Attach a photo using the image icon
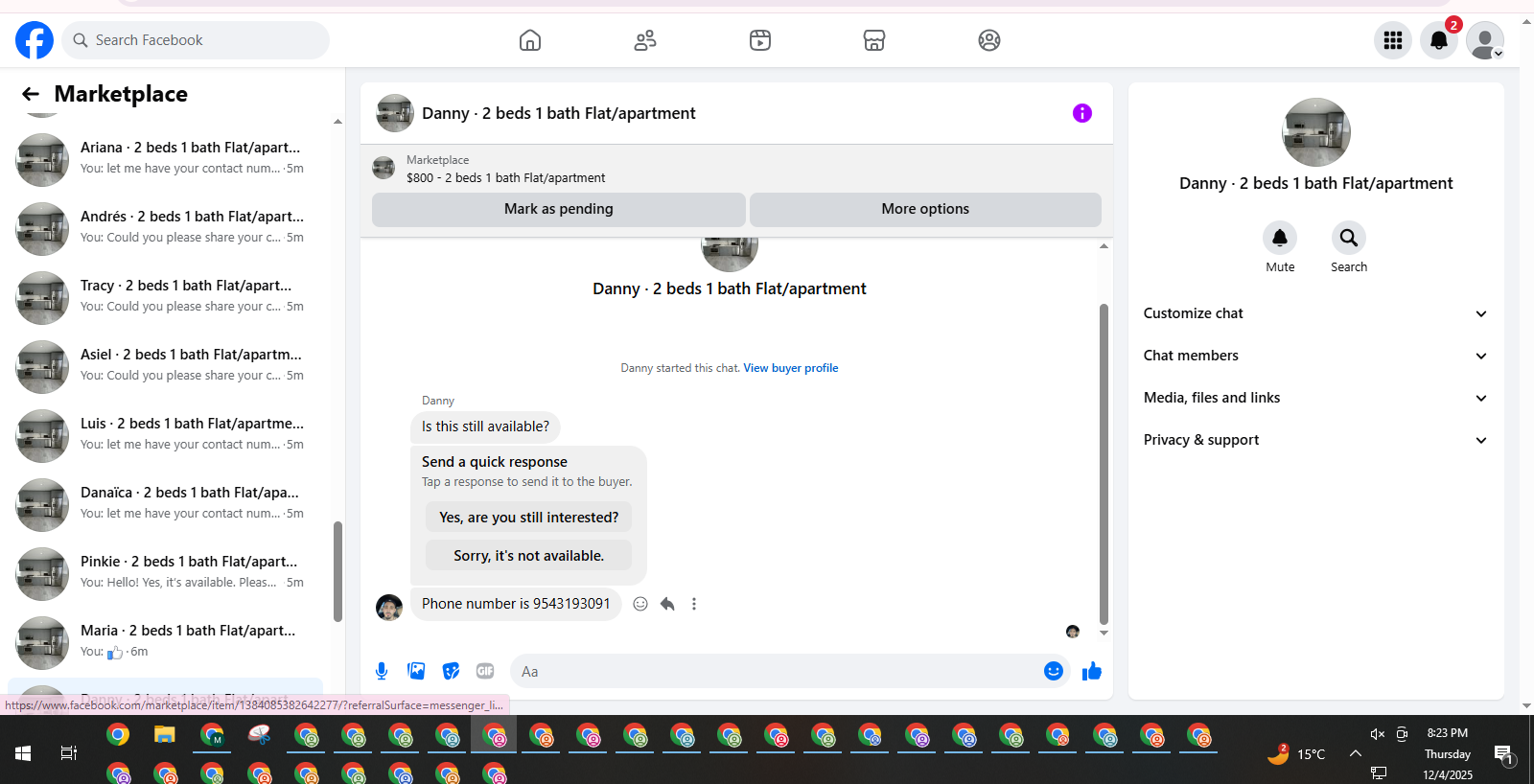 [x=416, y=671]
